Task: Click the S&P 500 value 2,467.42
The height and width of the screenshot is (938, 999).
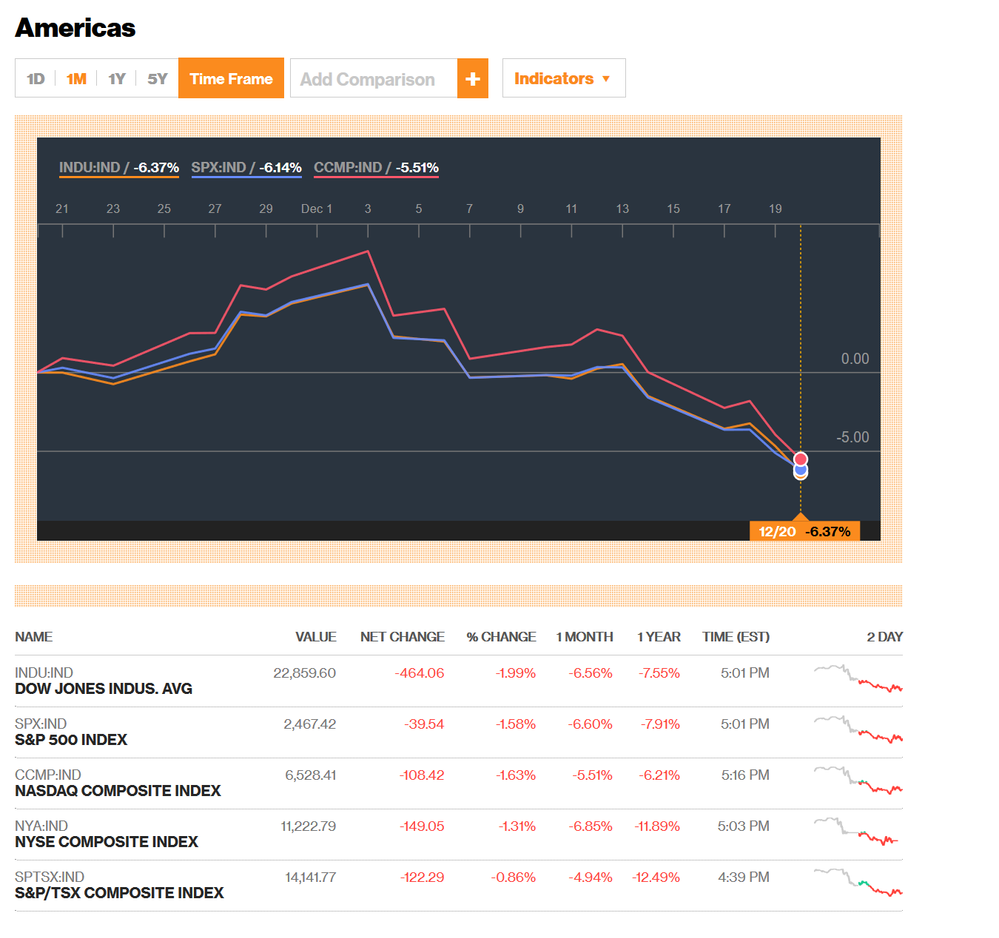Action: pyautogui.click(x=310, y=724)
